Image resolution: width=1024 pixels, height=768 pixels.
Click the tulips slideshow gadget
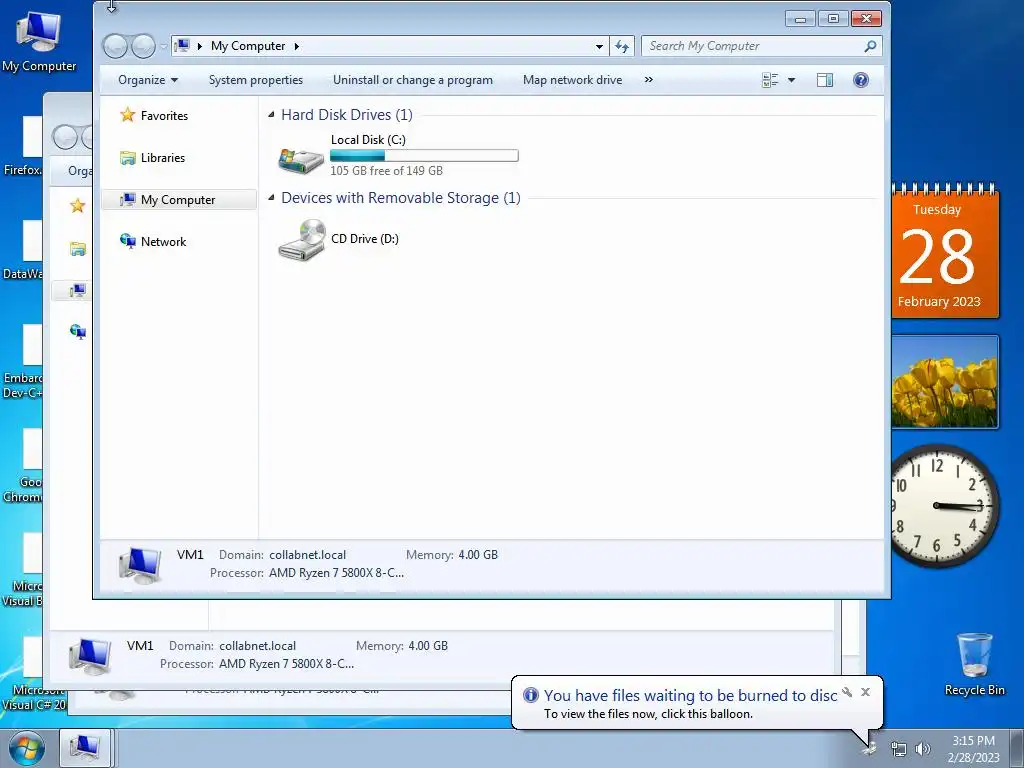point(945,382)
